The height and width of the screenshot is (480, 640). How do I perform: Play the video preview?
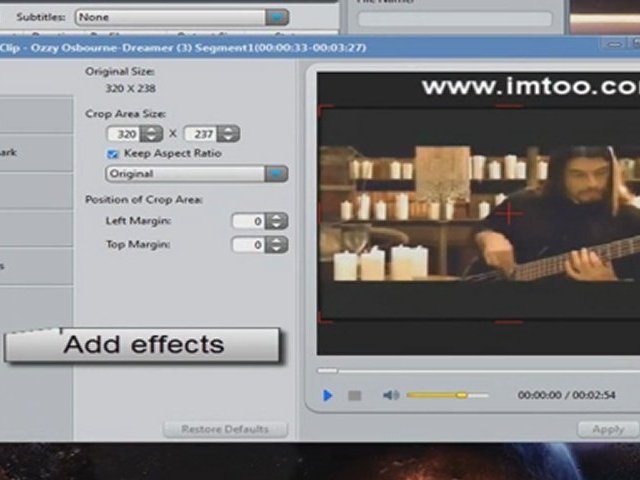[x=327, y=396]
